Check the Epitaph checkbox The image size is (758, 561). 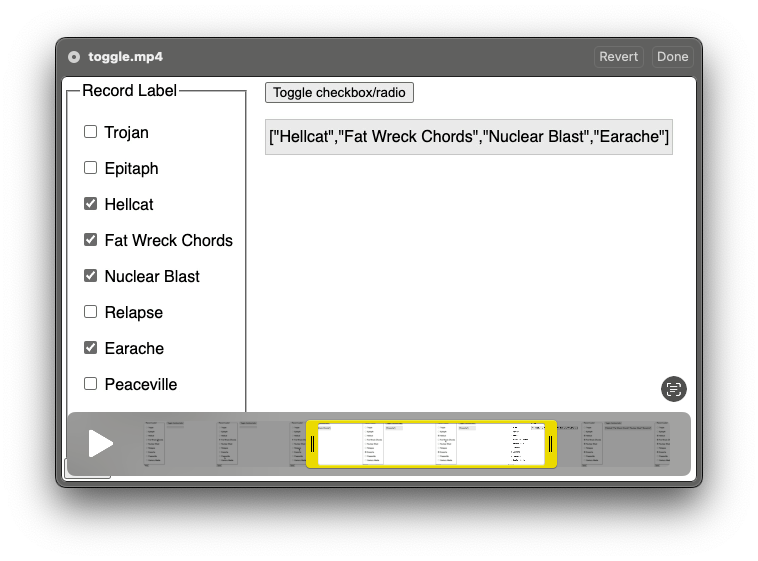pyautogui.click(x=90, y=168)
